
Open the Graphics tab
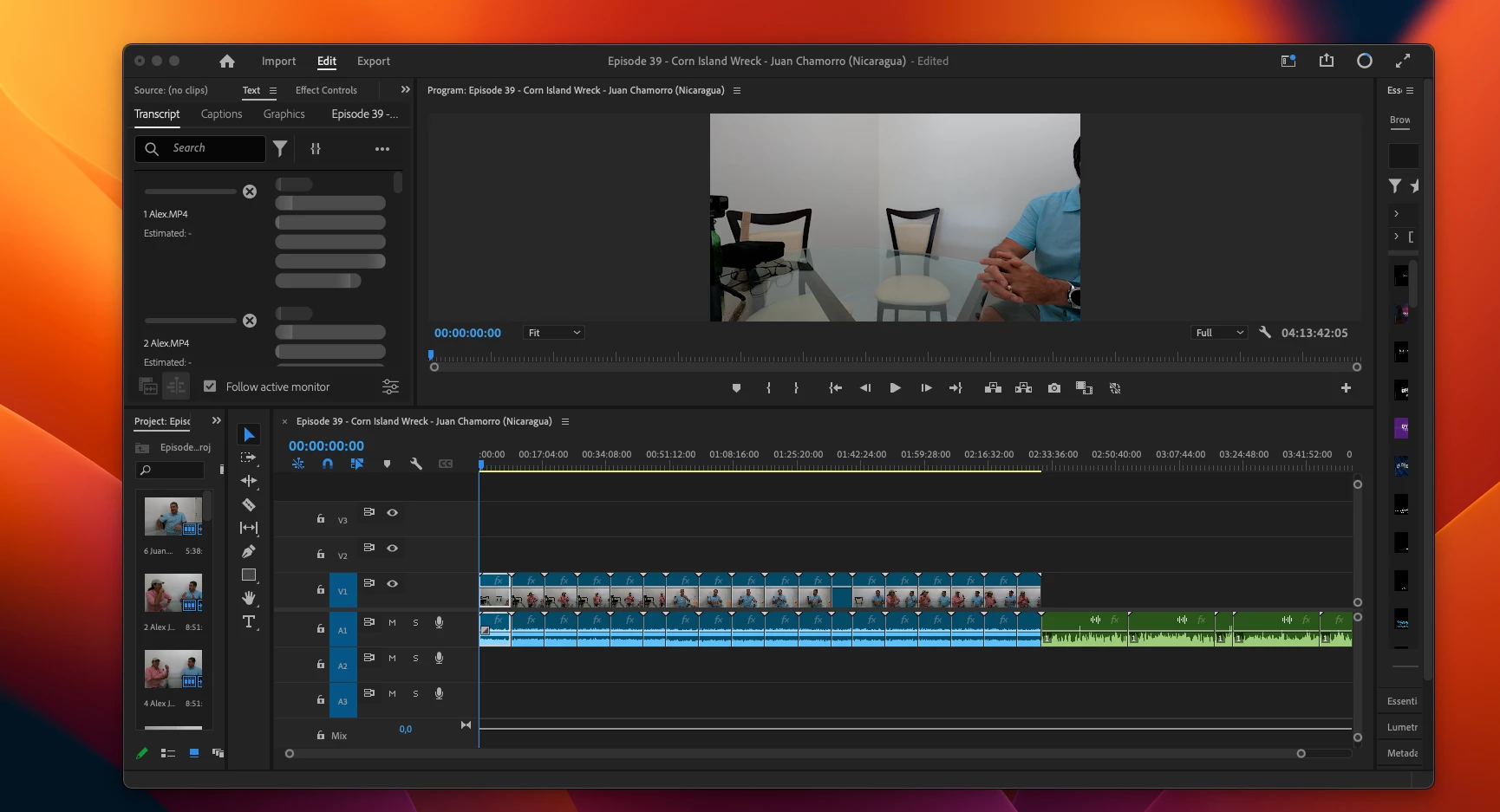[284, 114]
